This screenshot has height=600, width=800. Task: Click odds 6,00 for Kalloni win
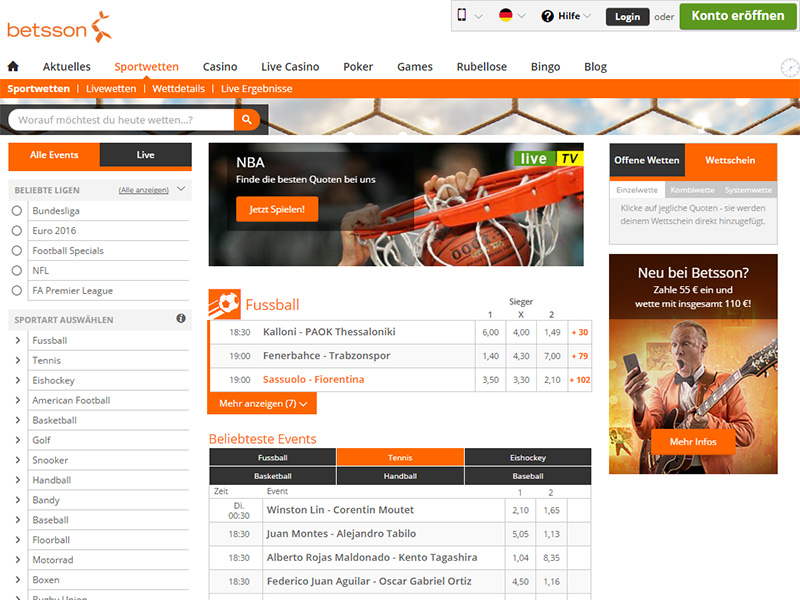click(x=490, y=332)
